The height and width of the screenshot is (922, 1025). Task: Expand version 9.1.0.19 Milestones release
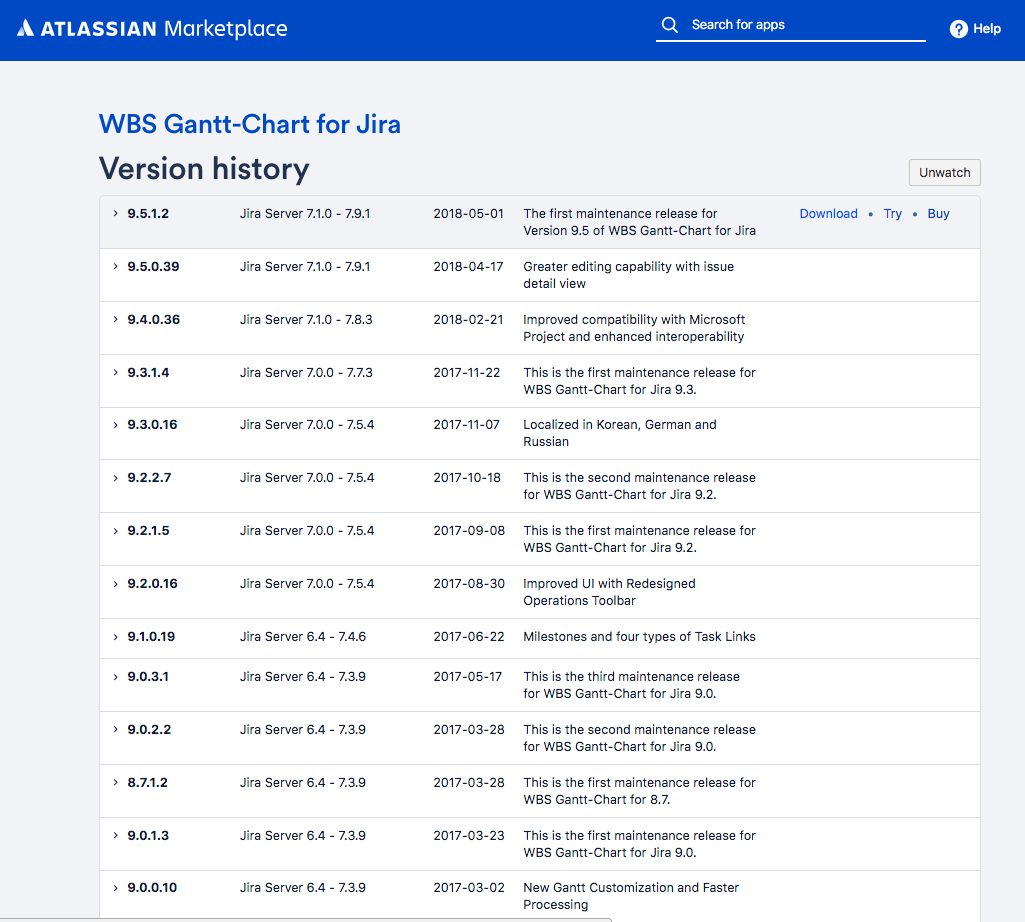tap(116, 637)
